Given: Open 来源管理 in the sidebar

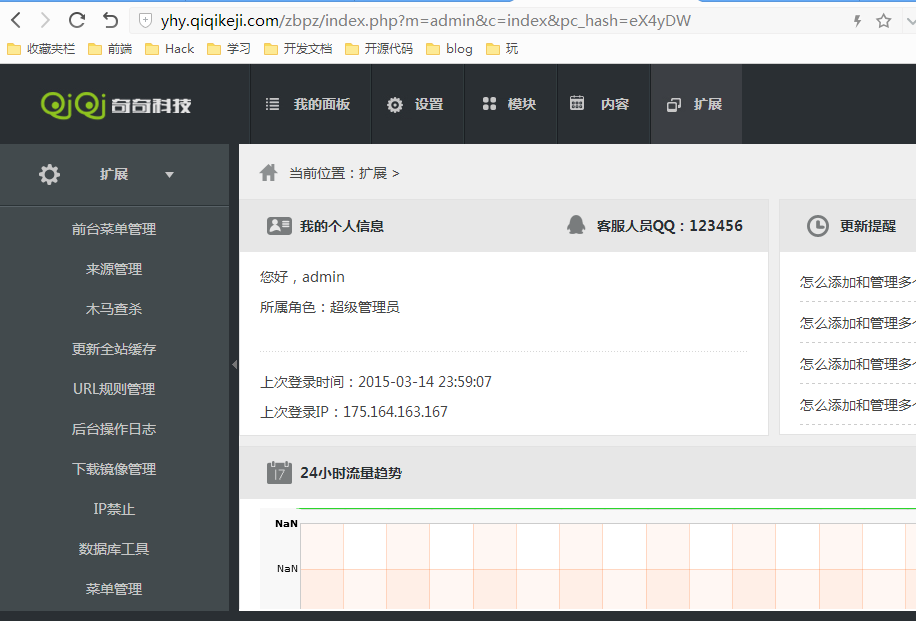Looking at the screenshot, I should [x=114, y=269].
